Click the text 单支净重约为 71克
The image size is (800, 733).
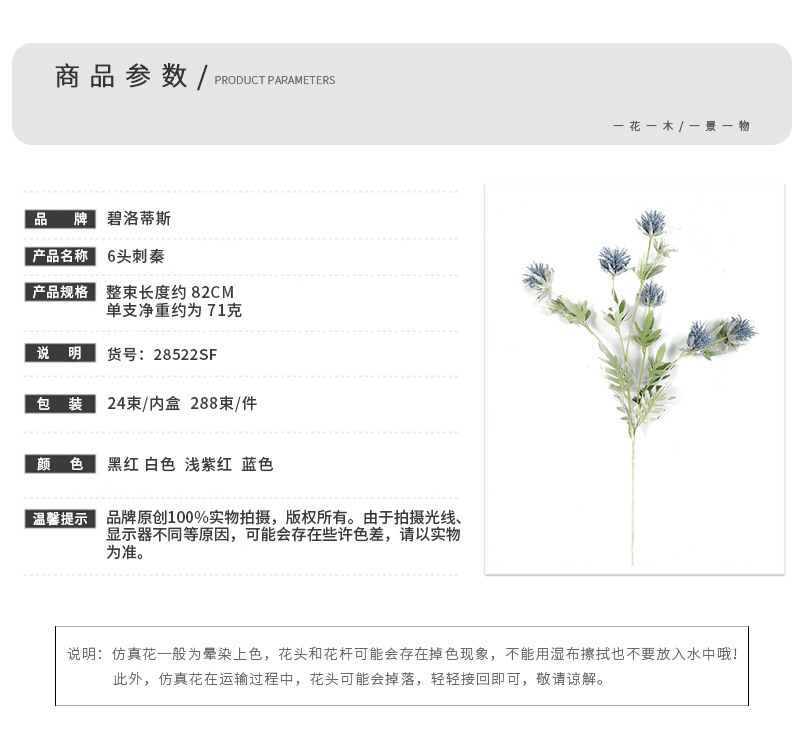click(x=174, y=310)
